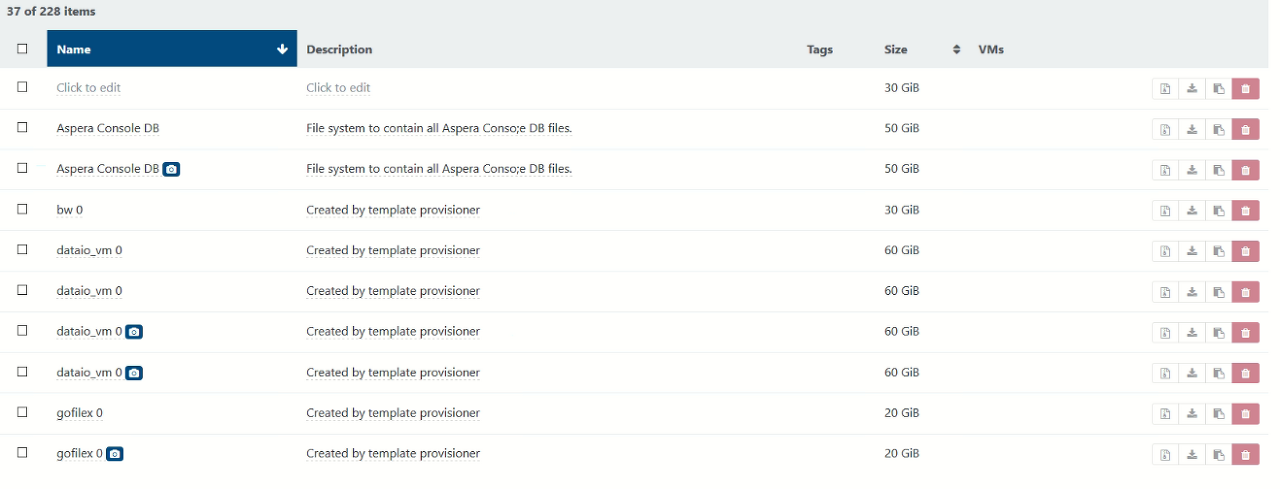Click 'Aspera Console DB' name without snapshot badge
Viewport: 1280px width, 489px height.
click(108, 128)
